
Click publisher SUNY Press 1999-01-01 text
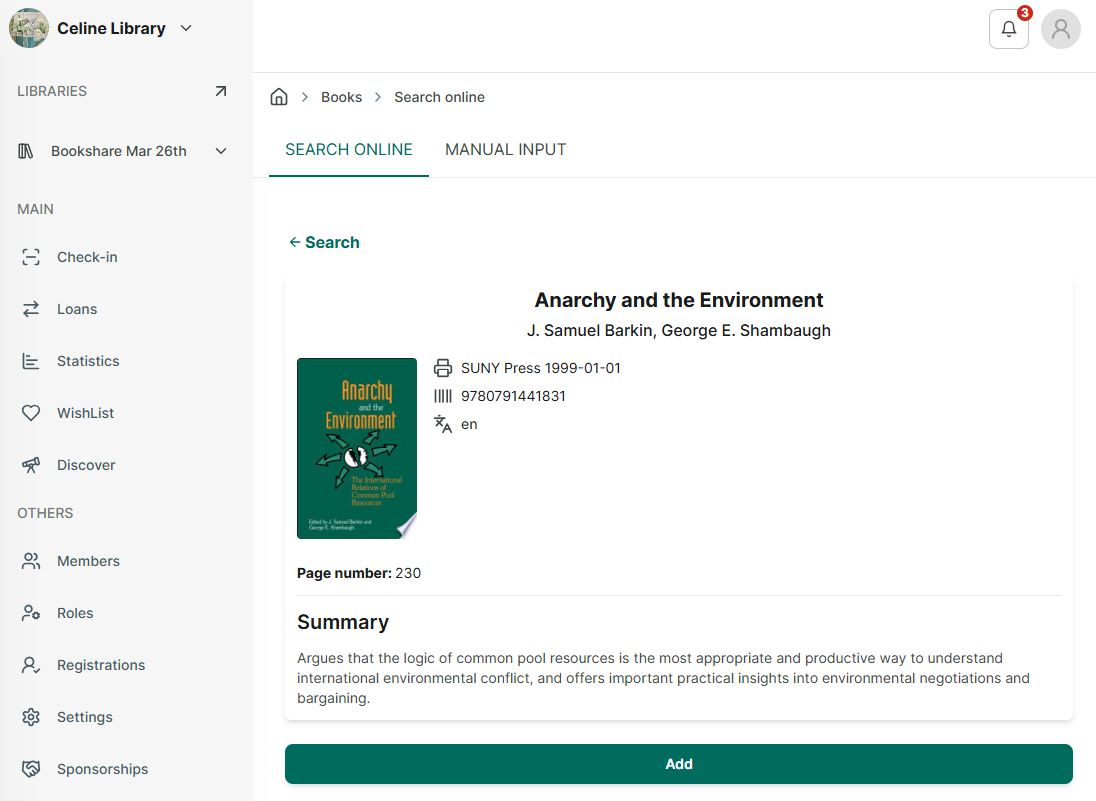click(541, 368)
